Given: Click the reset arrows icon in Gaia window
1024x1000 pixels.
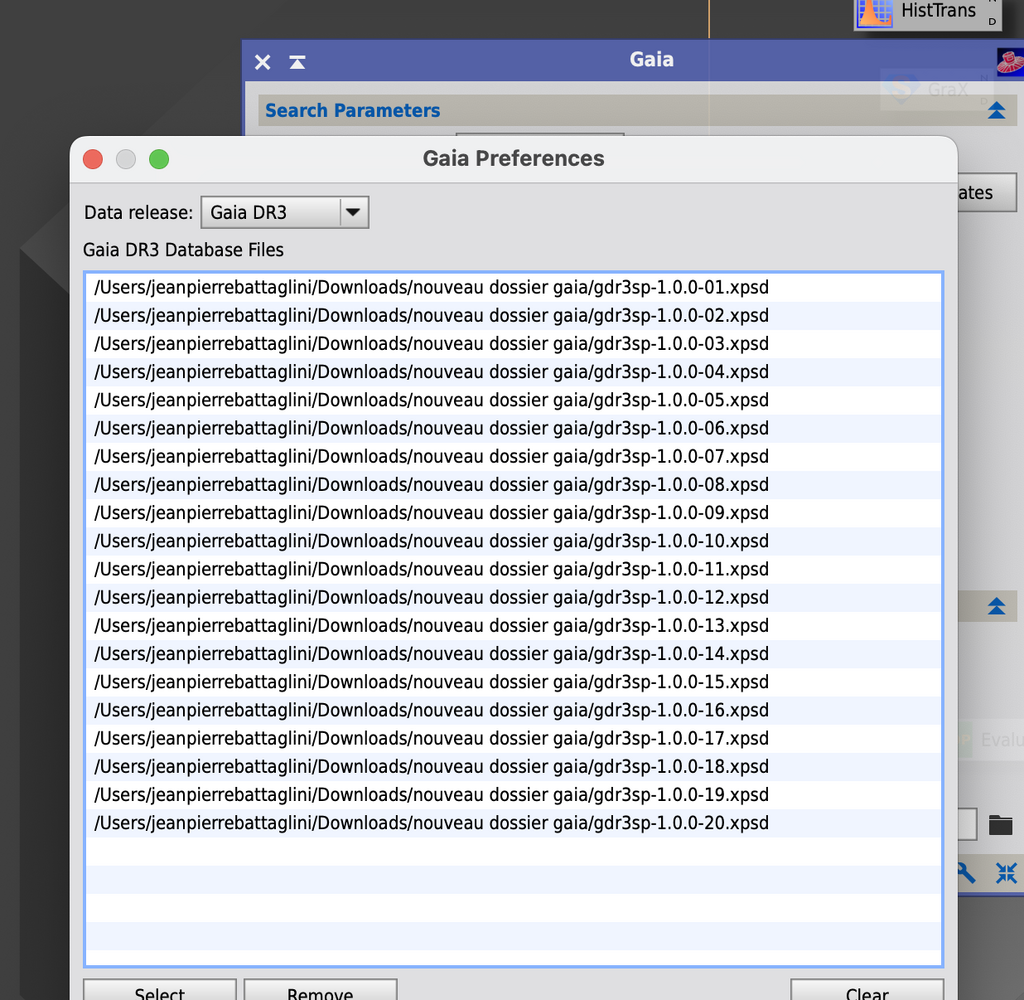Looking at the screenshot, I should click(x=1006, y=873).
